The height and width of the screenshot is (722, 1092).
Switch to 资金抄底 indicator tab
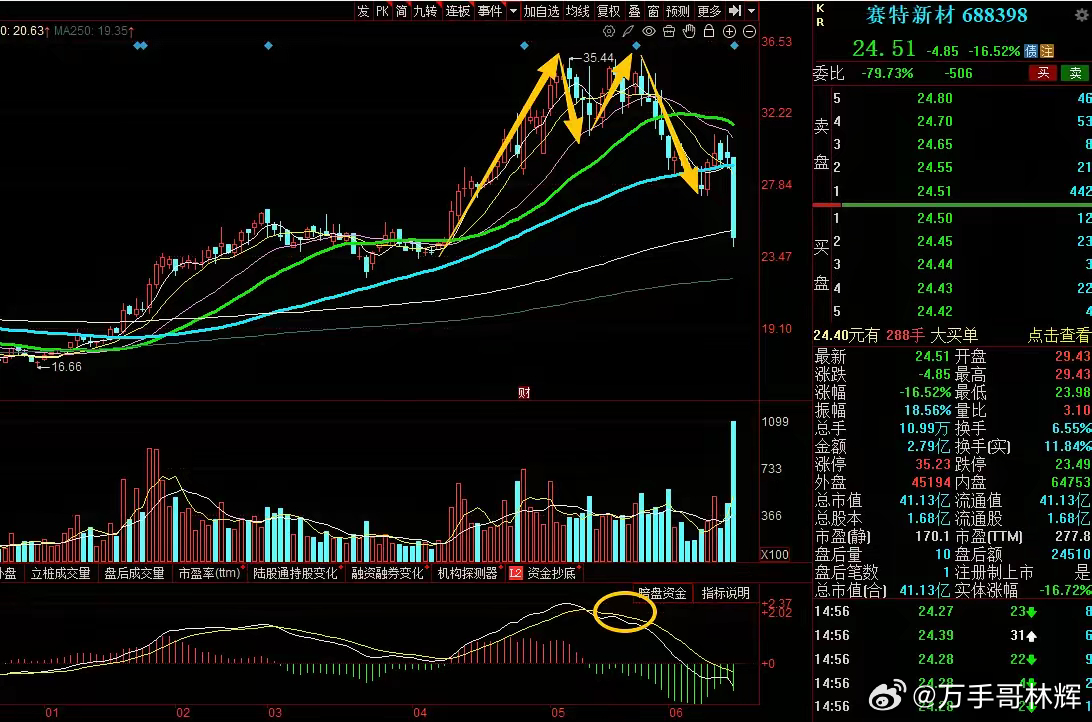pyautogui.click(x=552, y=573)
